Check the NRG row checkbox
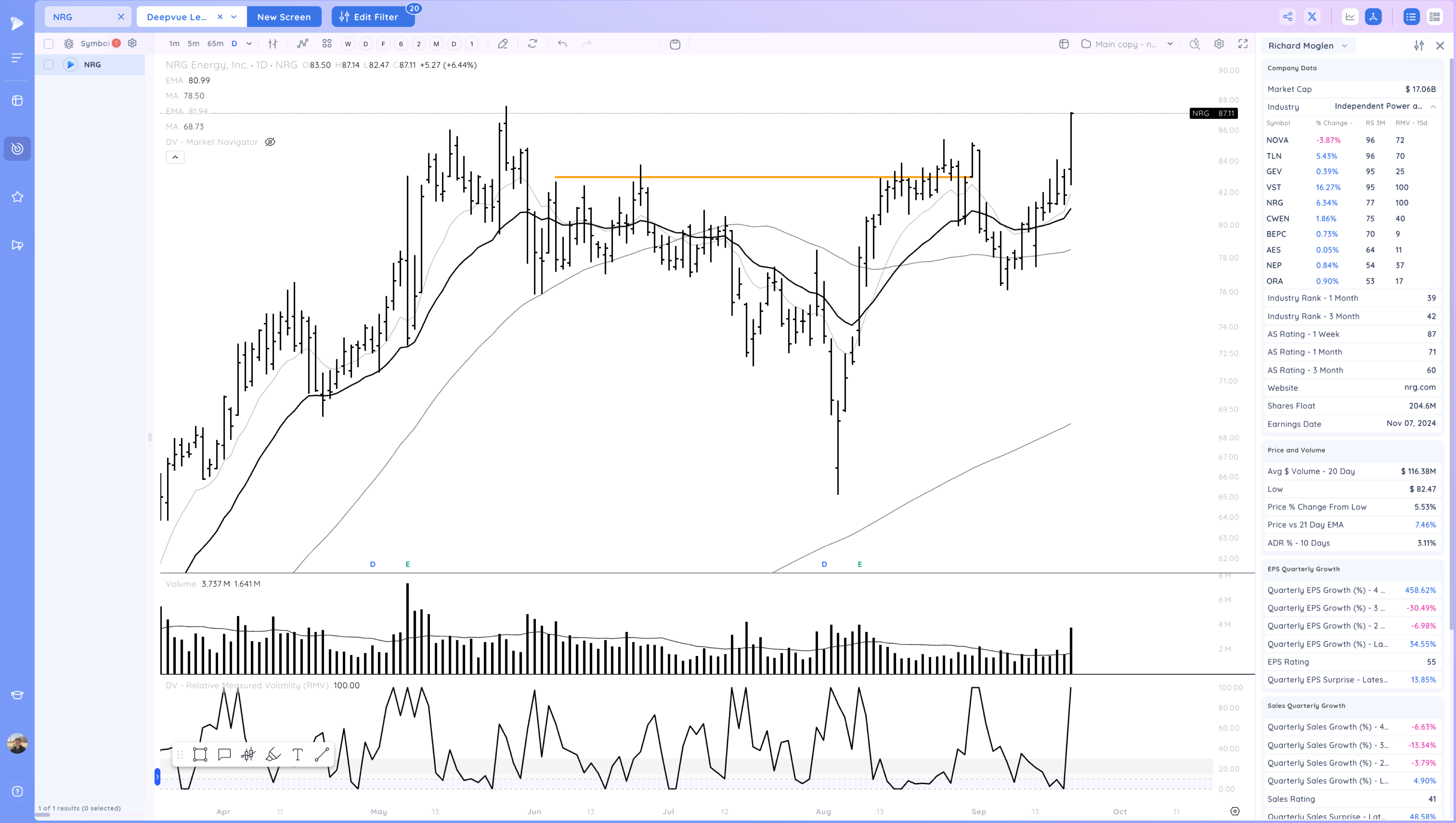This screenshot has height=823, width=1456. [49, 64]
